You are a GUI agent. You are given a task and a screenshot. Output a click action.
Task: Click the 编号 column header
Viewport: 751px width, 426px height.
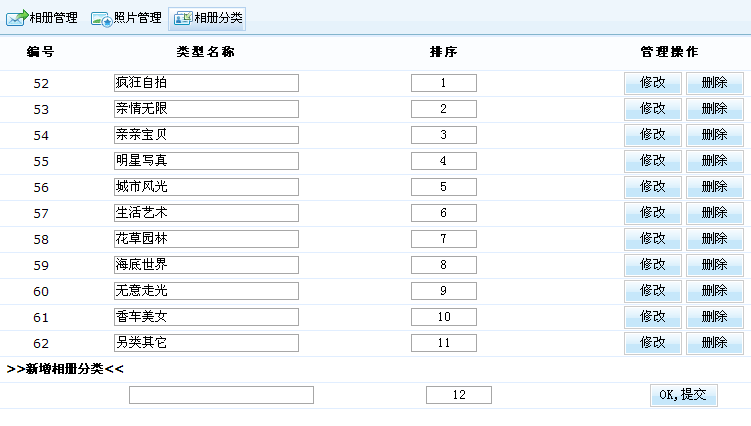[x=41, y=52]
